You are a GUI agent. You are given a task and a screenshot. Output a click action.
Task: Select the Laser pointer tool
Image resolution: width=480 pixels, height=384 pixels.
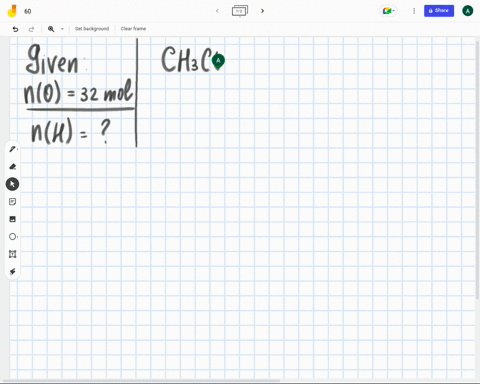pos(12,271)
